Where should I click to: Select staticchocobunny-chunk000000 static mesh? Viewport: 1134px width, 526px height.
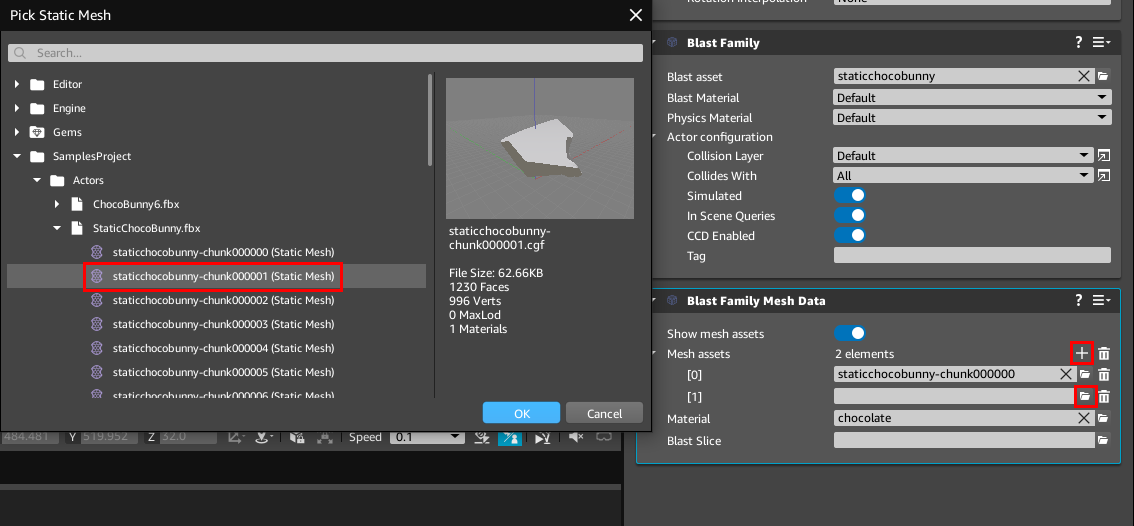point(223,252)
